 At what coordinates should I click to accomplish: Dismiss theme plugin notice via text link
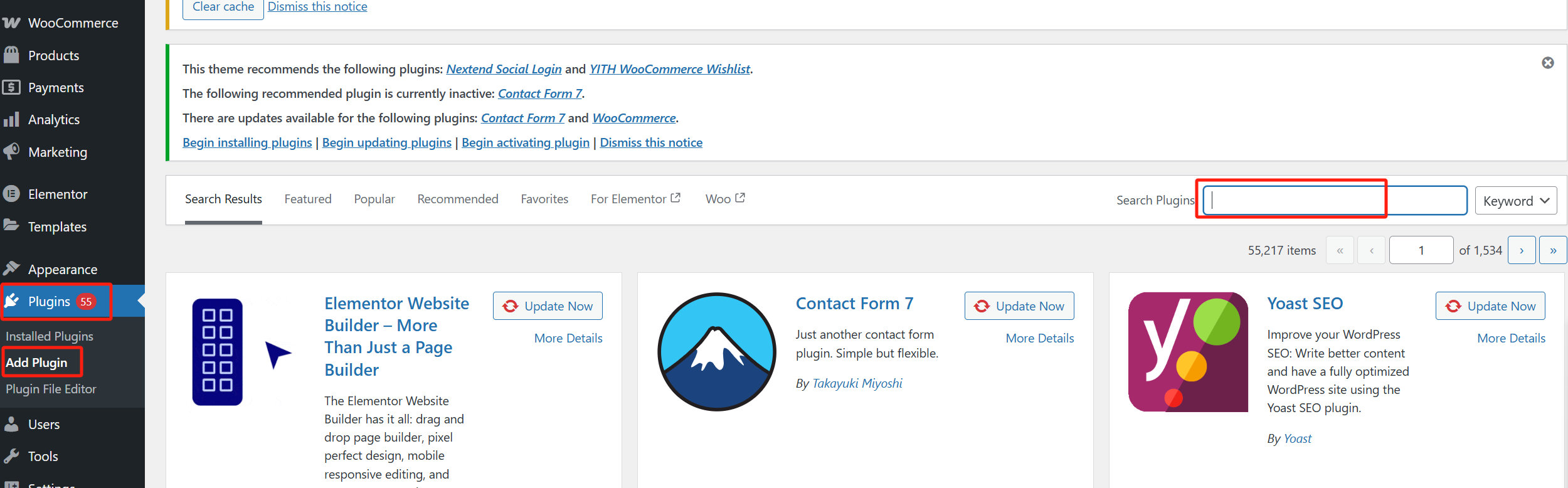[x=651, y=142]
